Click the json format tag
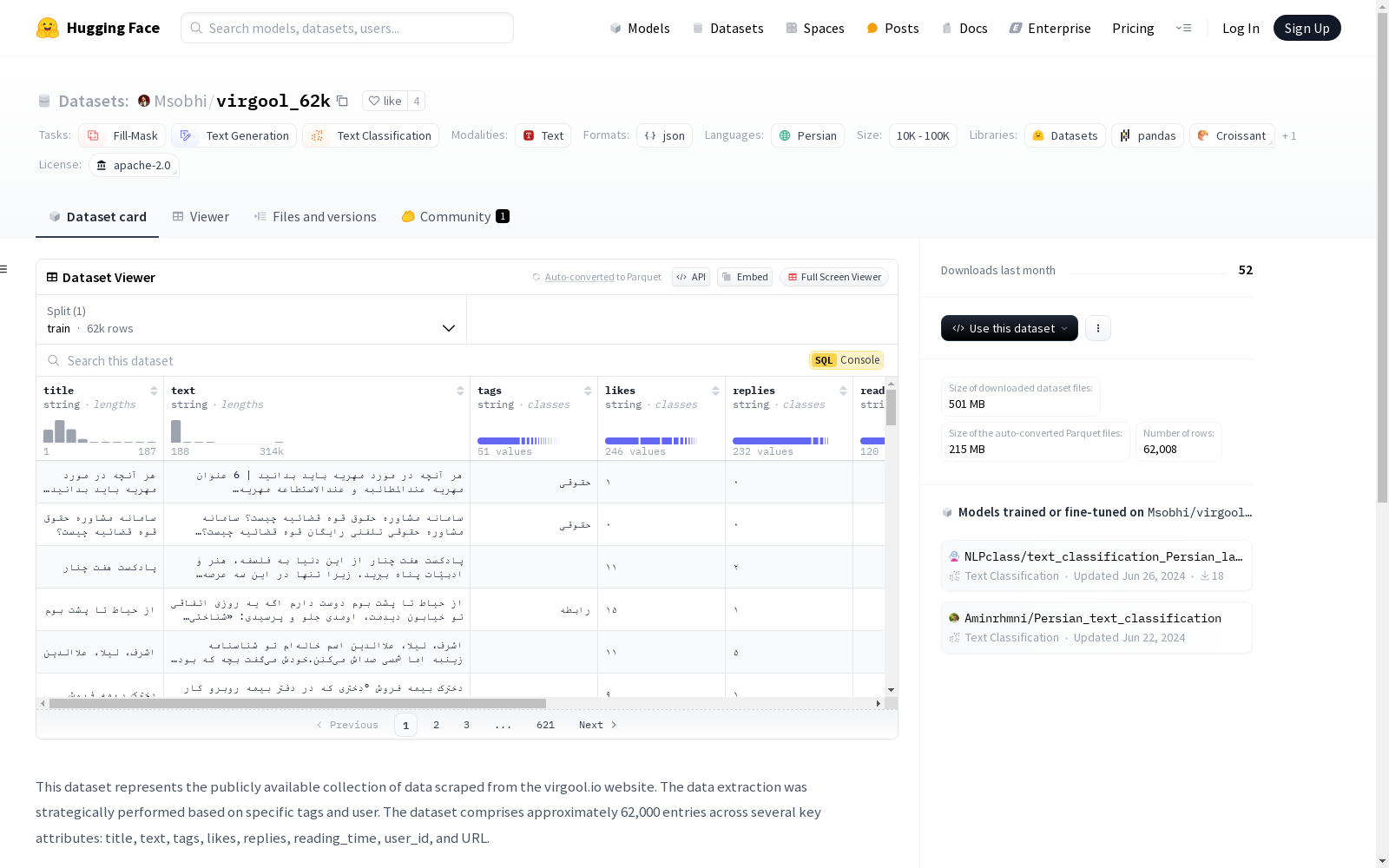The width and height of the screenshot is (1389, 868). [664, 135]
